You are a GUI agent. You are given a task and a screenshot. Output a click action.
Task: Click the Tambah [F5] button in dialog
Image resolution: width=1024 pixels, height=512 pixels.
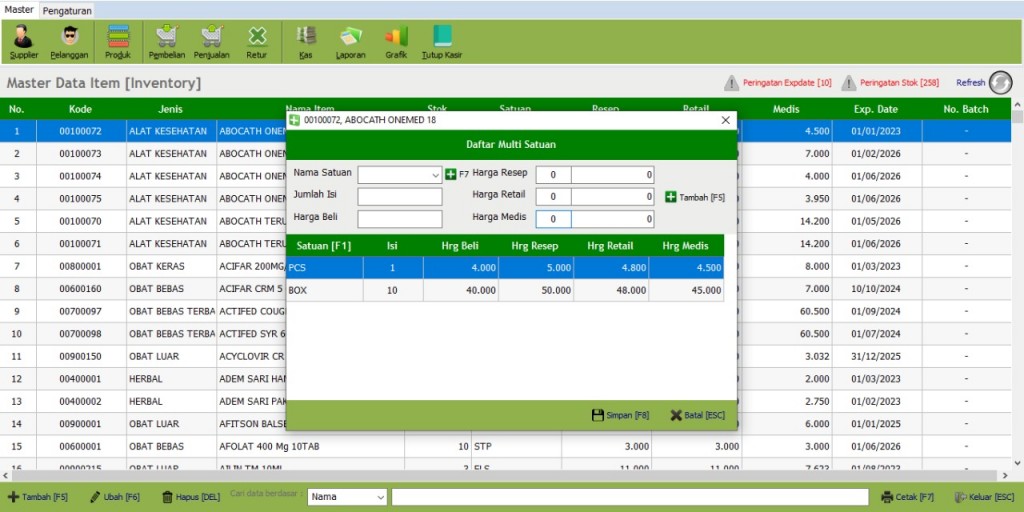pos(695,197)
